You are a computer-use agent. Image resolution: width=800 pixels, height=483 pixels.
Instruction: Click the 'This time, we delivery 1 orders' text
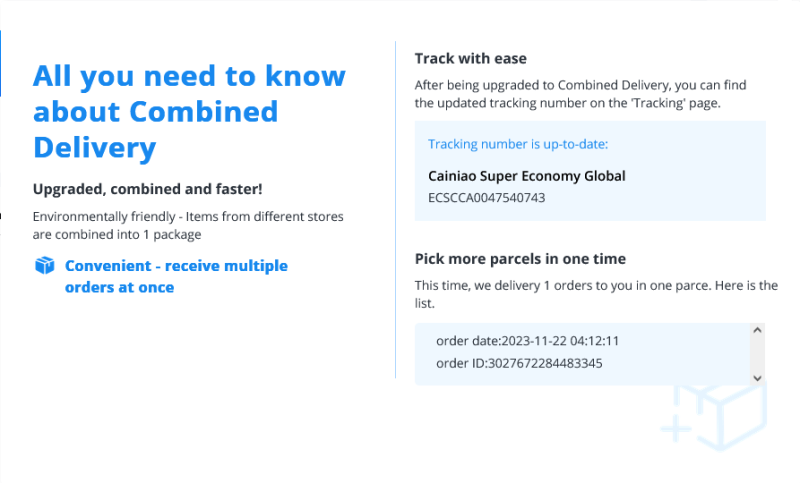point(596,293)
